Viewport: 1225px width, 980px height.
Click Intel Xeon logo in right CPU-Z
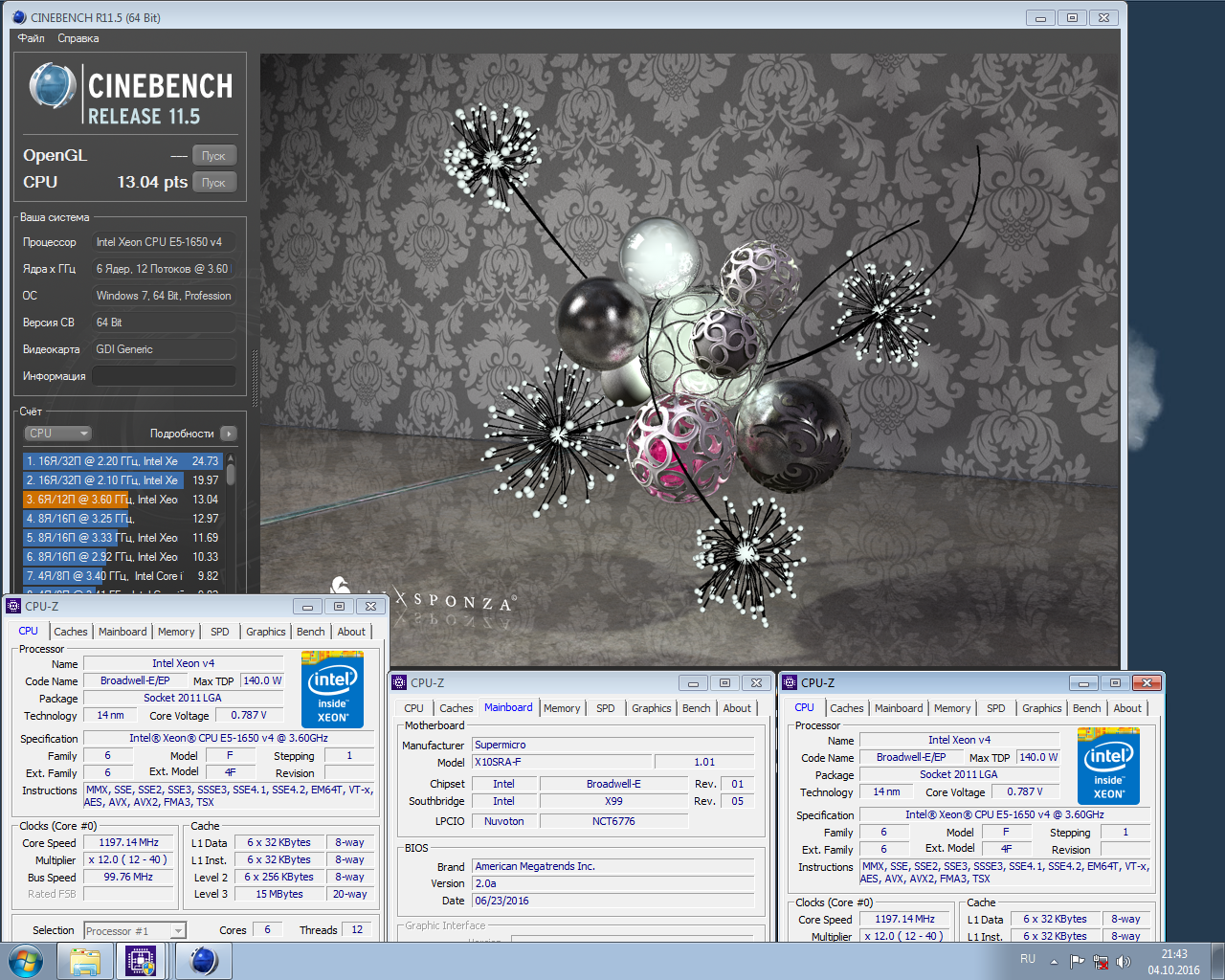(1108, 766)
